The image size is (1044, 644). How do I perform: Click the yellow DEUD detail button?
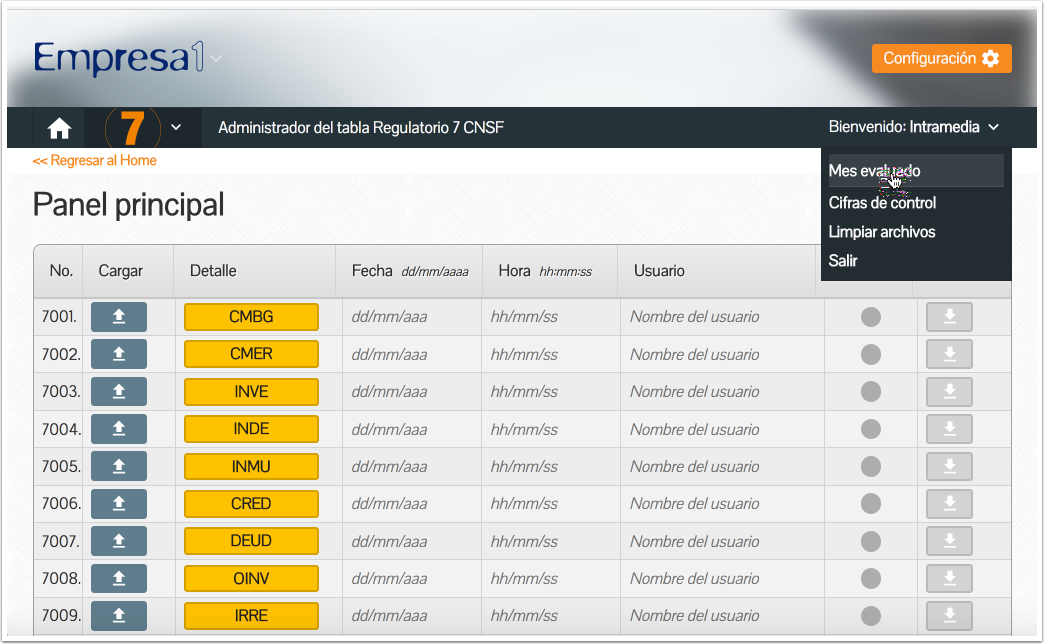251,541
